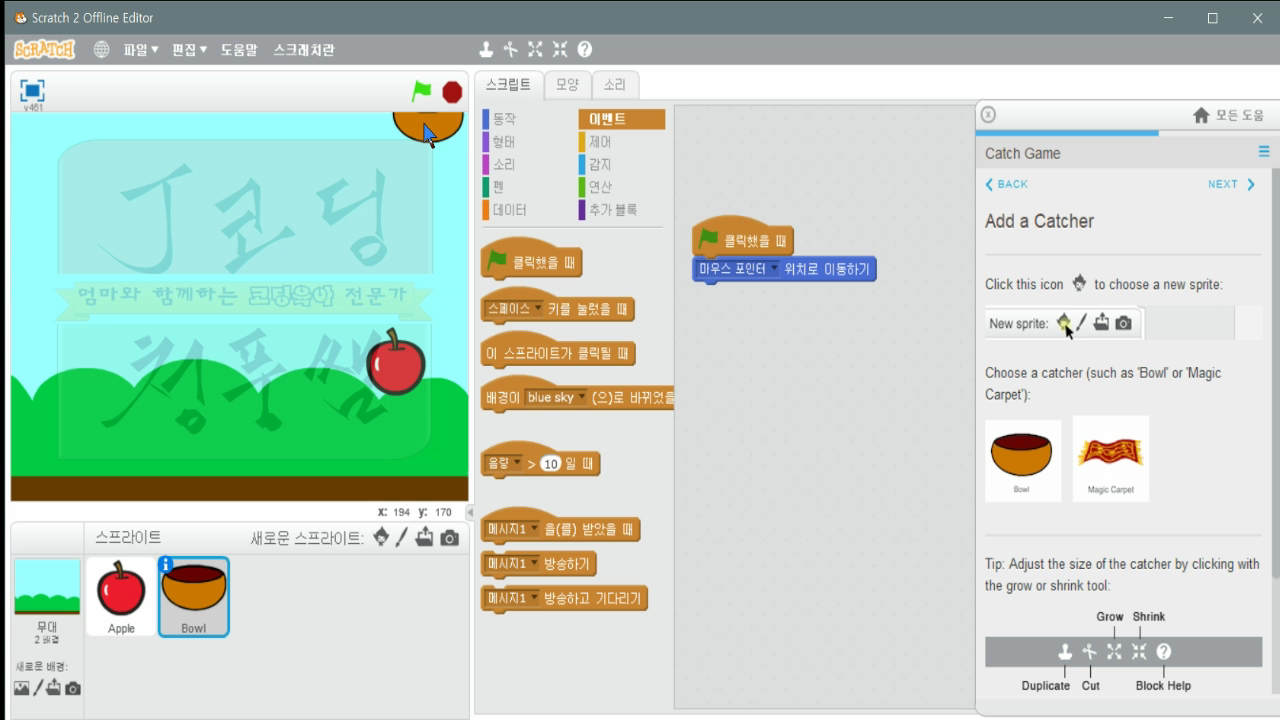Collapse the stage with the small arrow
This screenshot has height=720, width=1280.
click(x=471, y=512)
